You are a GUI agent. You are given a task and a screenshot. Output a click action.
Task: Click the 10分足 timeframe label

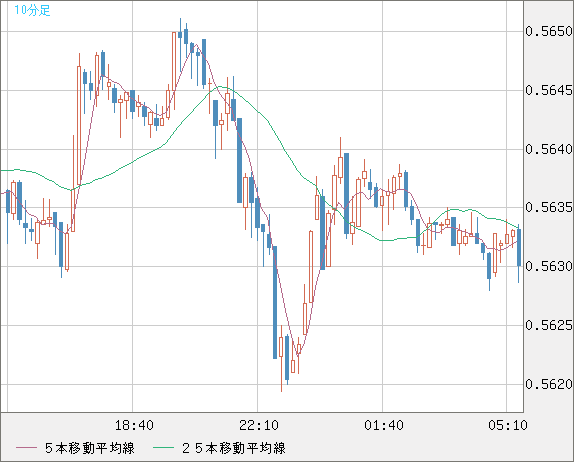click(x=32, y=10)
